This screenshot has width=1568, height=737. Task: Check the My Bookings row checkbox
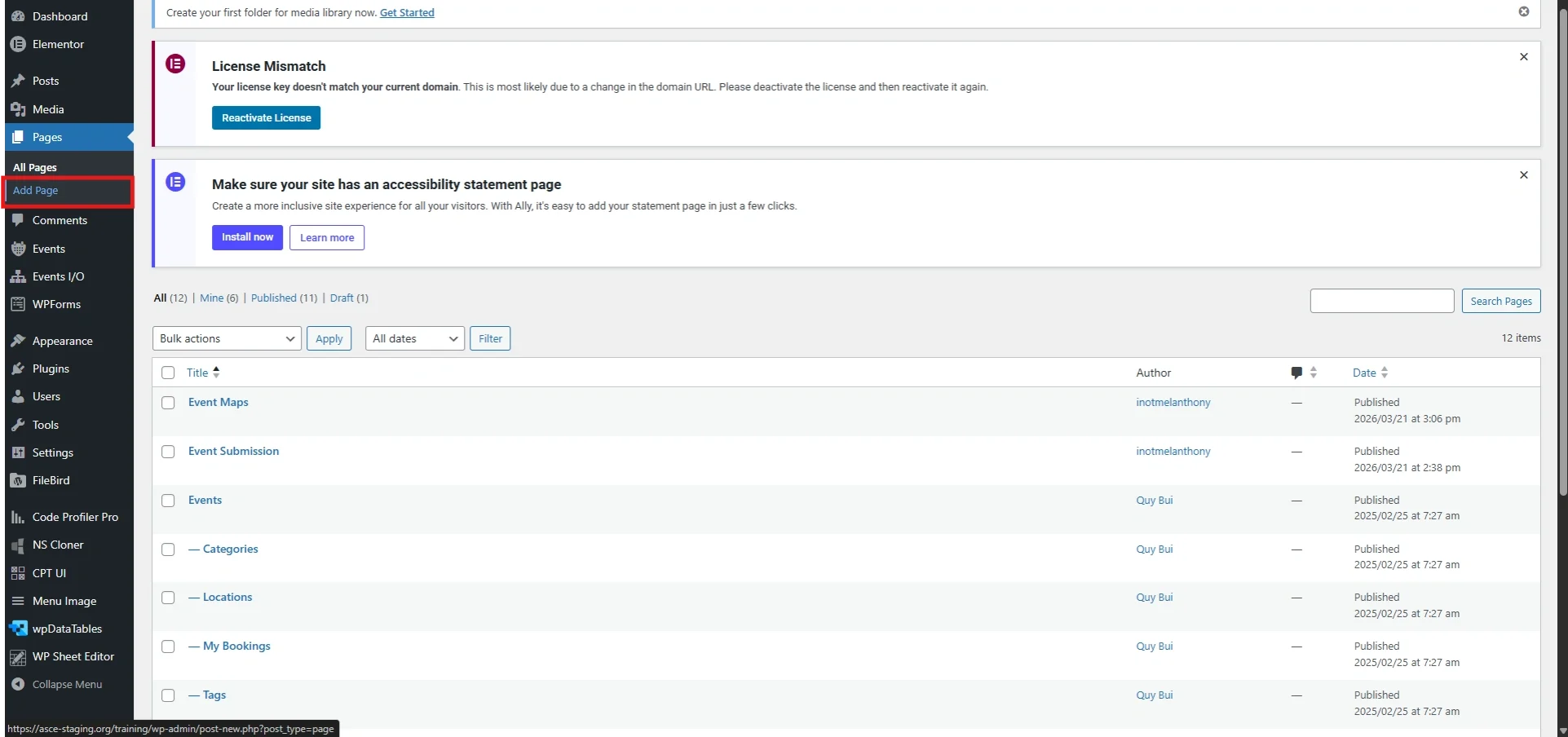coord(168,647)
